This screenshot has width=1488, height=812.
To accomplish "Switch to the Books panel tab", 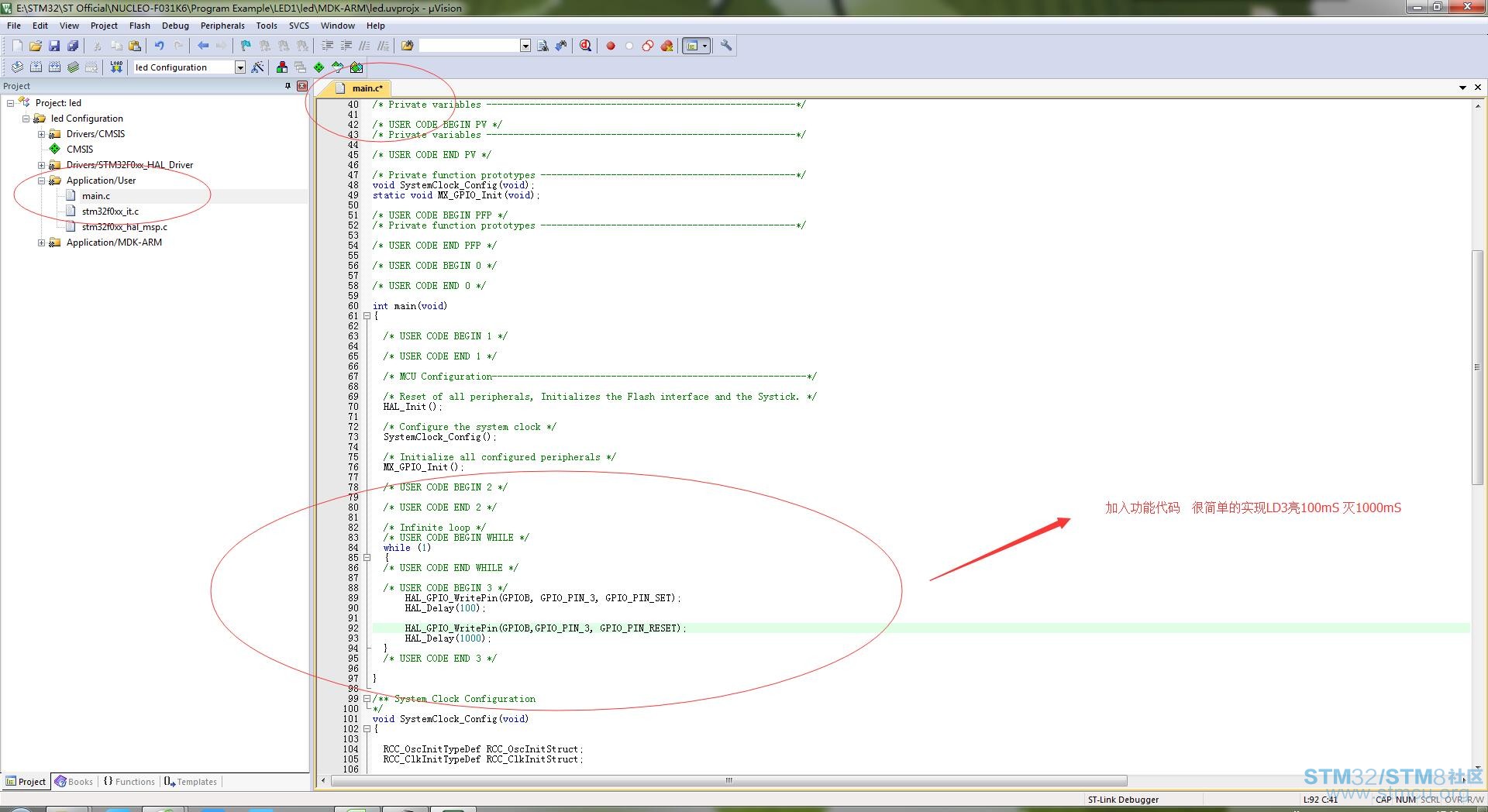I will tap(74, 782).
